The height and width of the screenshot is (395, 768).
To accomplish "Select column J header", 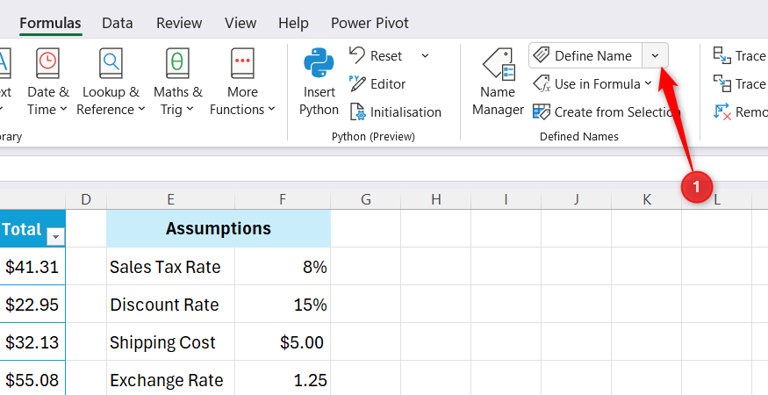I will click(x=576, y=199).
